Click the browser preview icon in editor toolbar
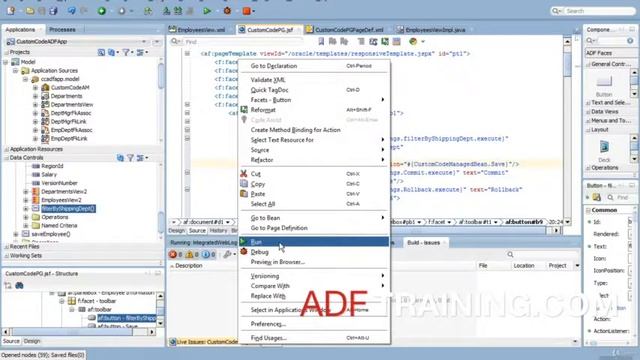Screen dimensions: 640x360 tap(413, 41)
